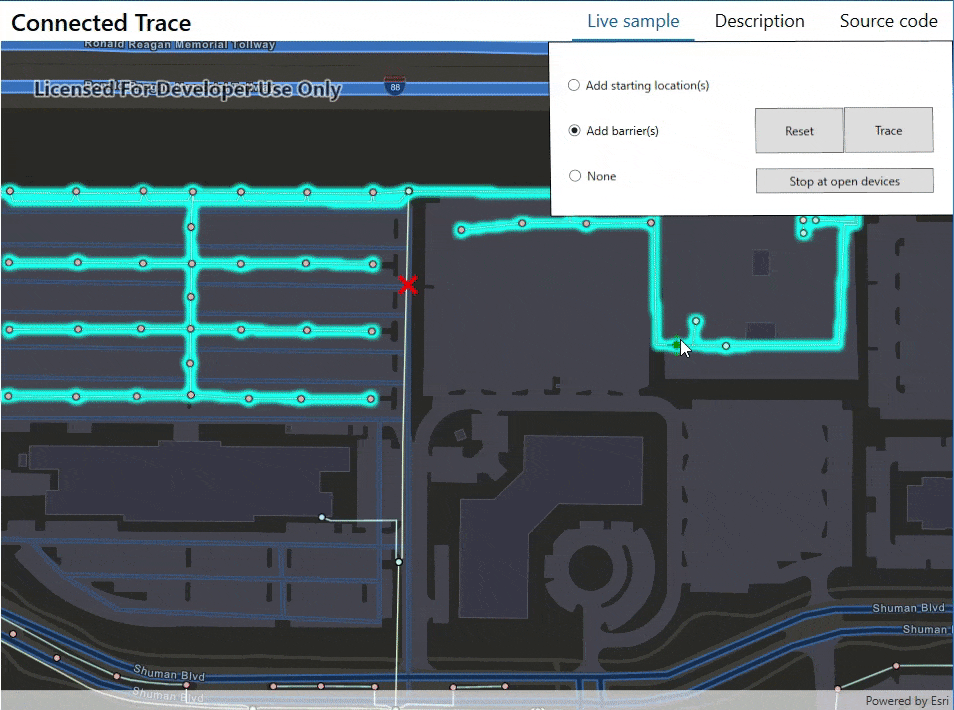Image resolution: width=954 pixels, height=710 pixels.
Task: Click the Stop at open devices button
Action: point(844,180)
